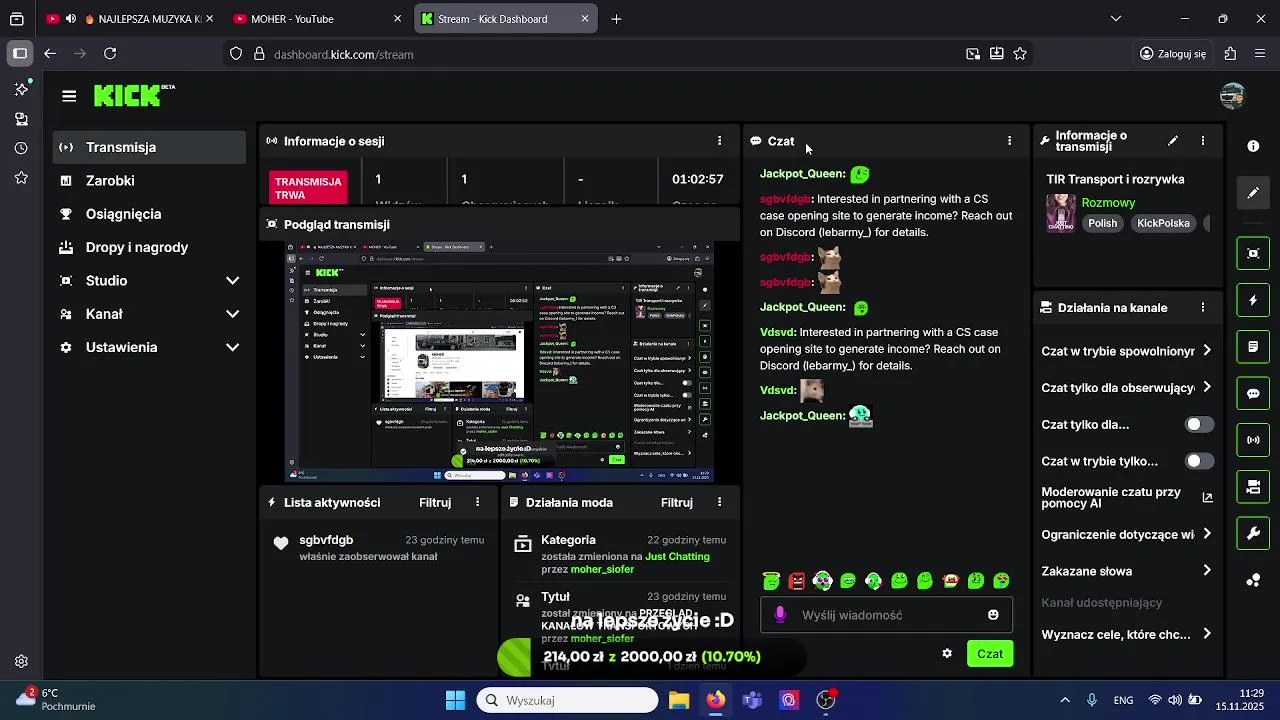Click Filtruj in the Lista aktywności panel
The width and height of the screenshot is (1280, 720).
coord(435,502)
